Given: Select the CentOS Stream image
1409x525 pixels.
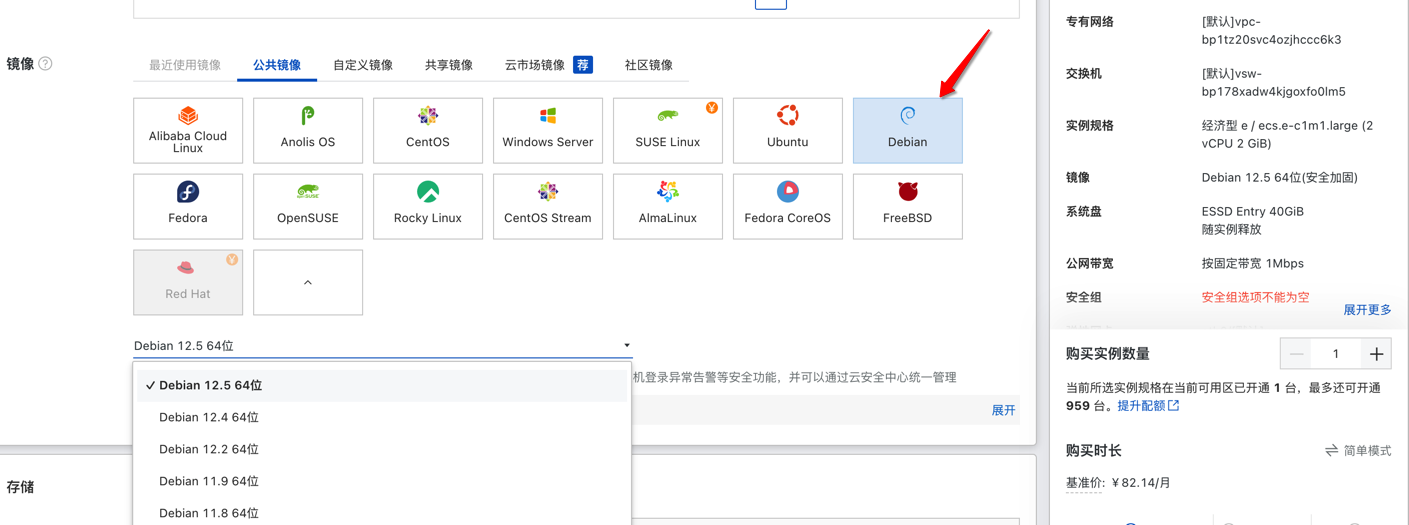Looking at the screenshot, I should click(x=548, y=206).
